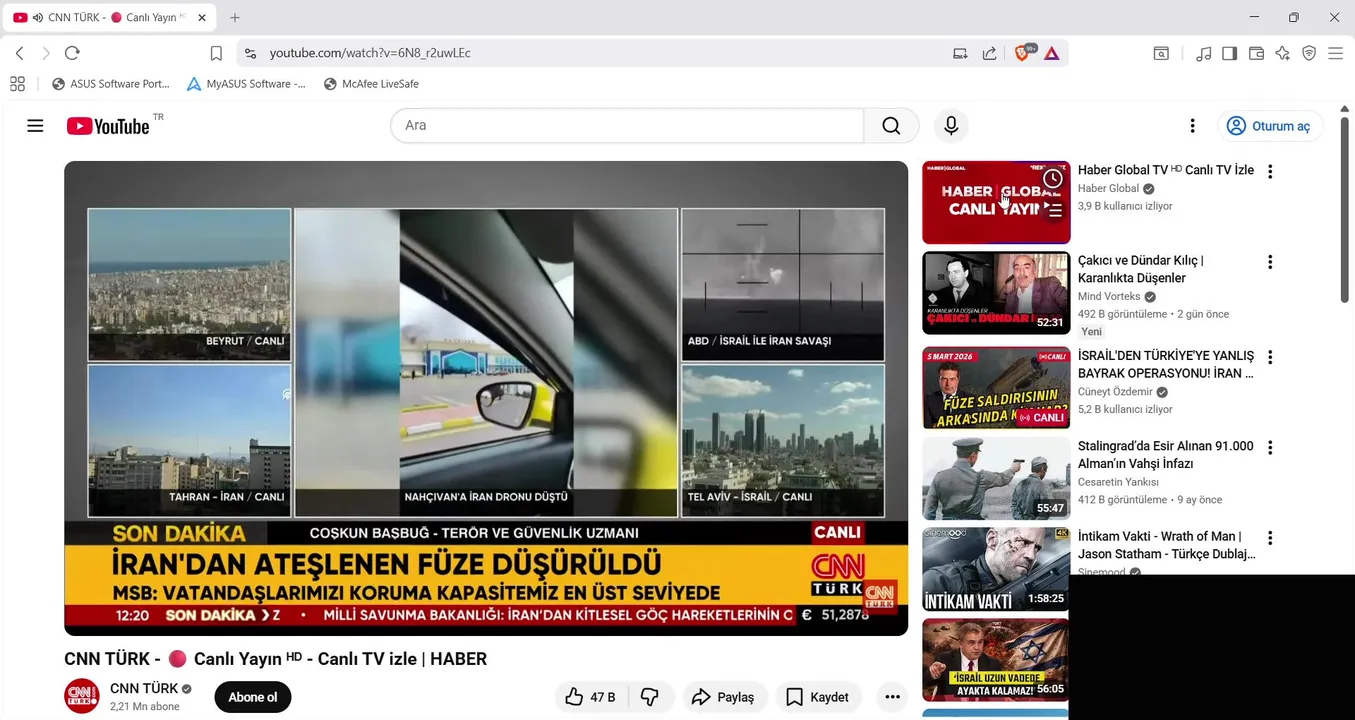This screenshot has width=1355, height=720.
Task: Focus the Ara search field
Action: (627, 126)
